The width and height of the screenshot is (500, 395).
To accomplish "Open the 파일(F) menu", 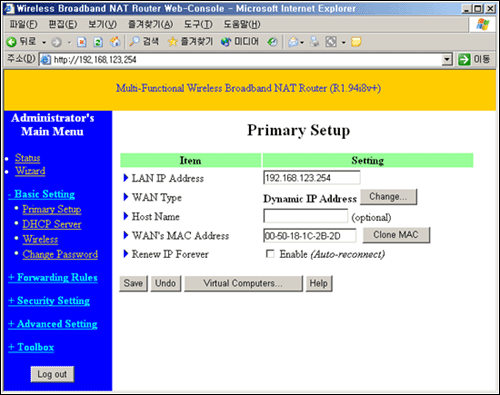I will click(x=23, y=24).
